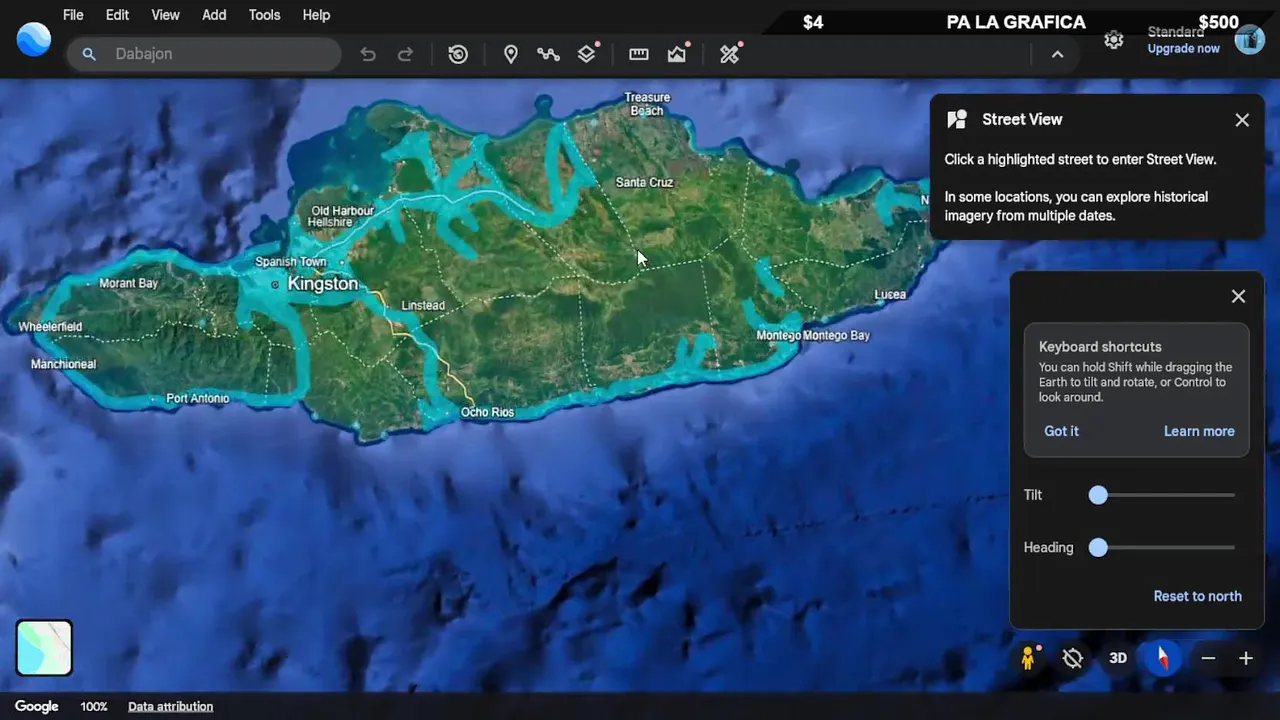
Task: Click the Dabajon search field
Action: click(204, 54)
